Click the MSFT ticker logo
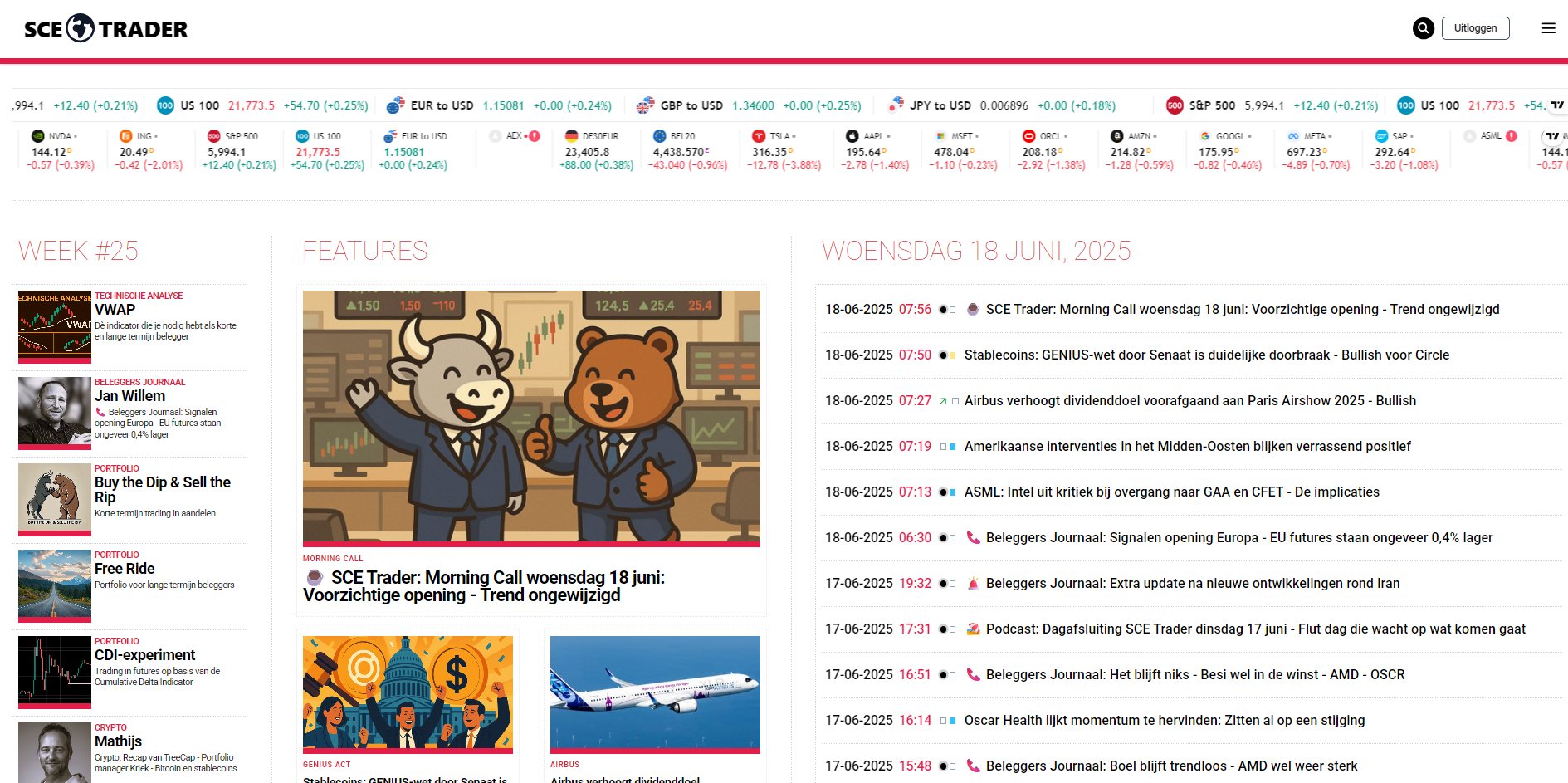 pos(940,136)
